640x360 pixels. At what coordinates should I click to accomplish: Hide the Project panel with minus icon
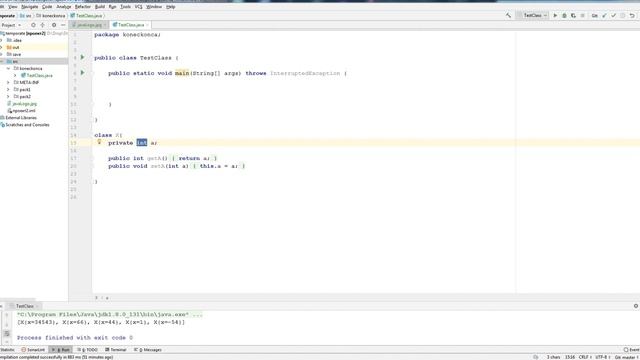[x=63, y=25]
